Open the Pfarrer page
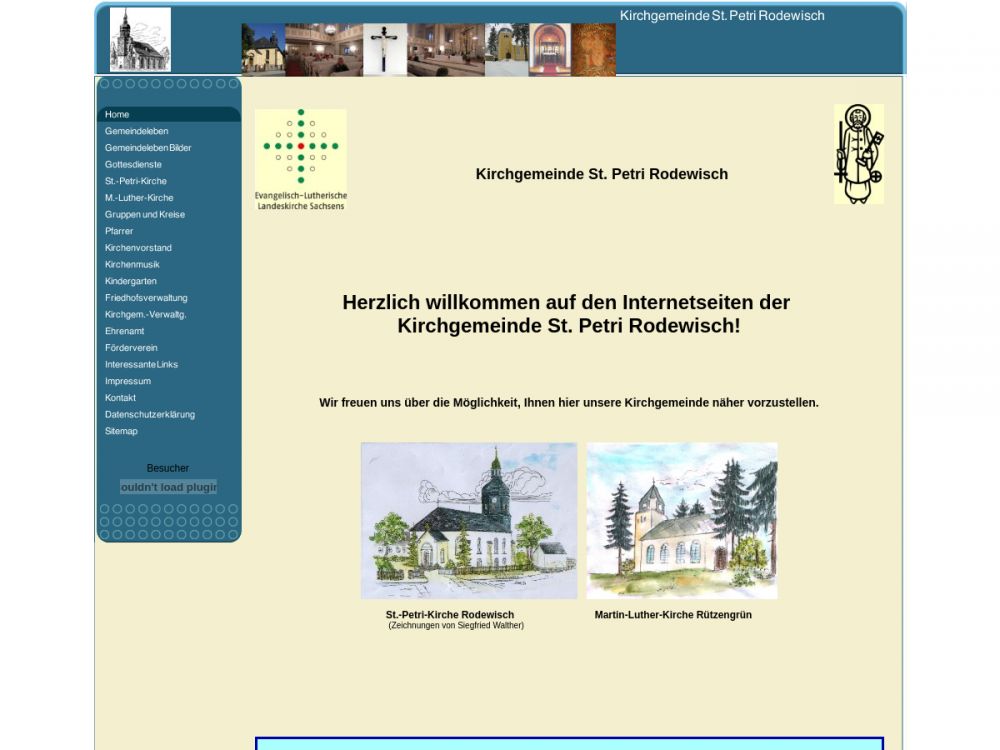1000x750 pixels. coord(119,231)
